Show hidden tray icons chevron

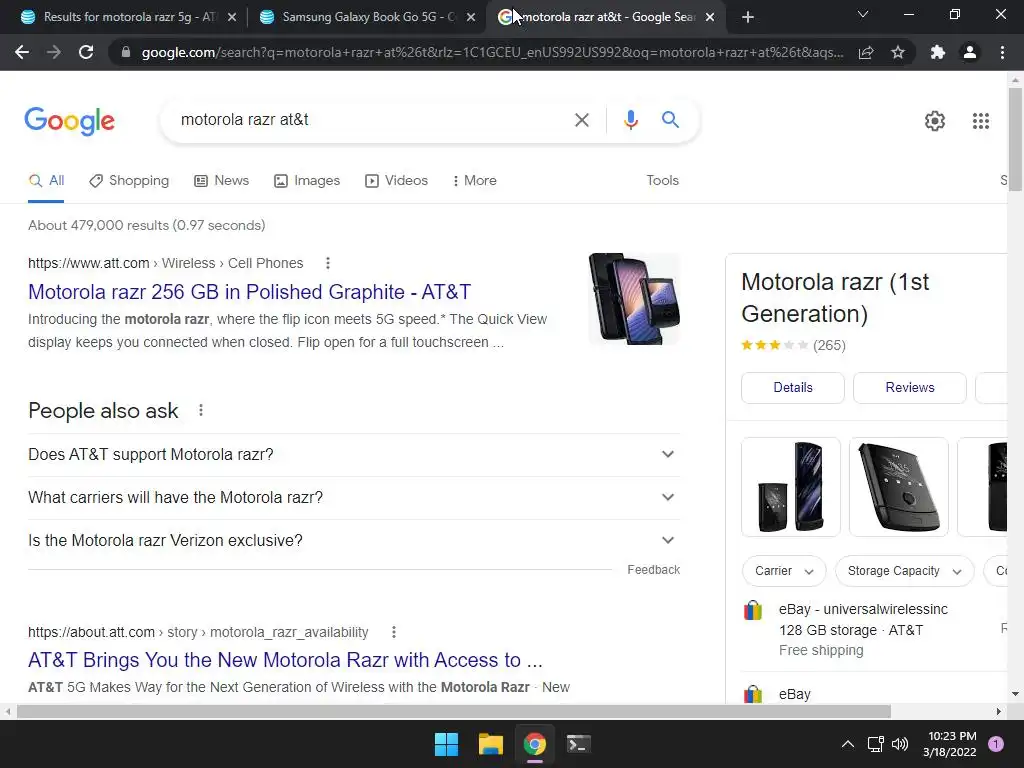pyautogui.click(x=848, y=744)
